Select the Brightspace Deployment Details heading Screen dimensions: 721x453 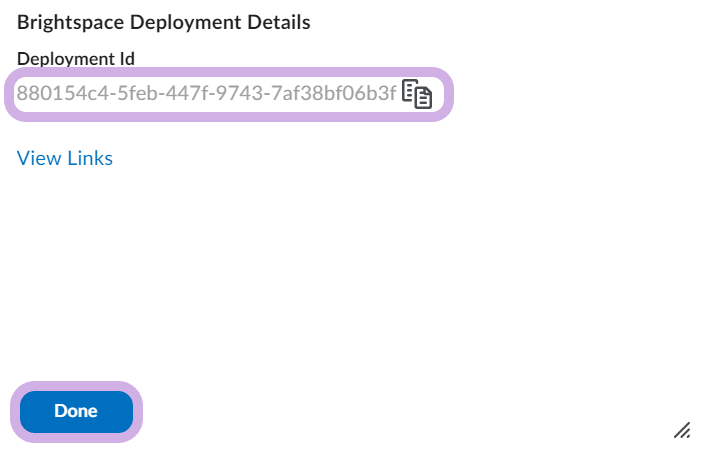pyautogui.click(x=164, y=23)
